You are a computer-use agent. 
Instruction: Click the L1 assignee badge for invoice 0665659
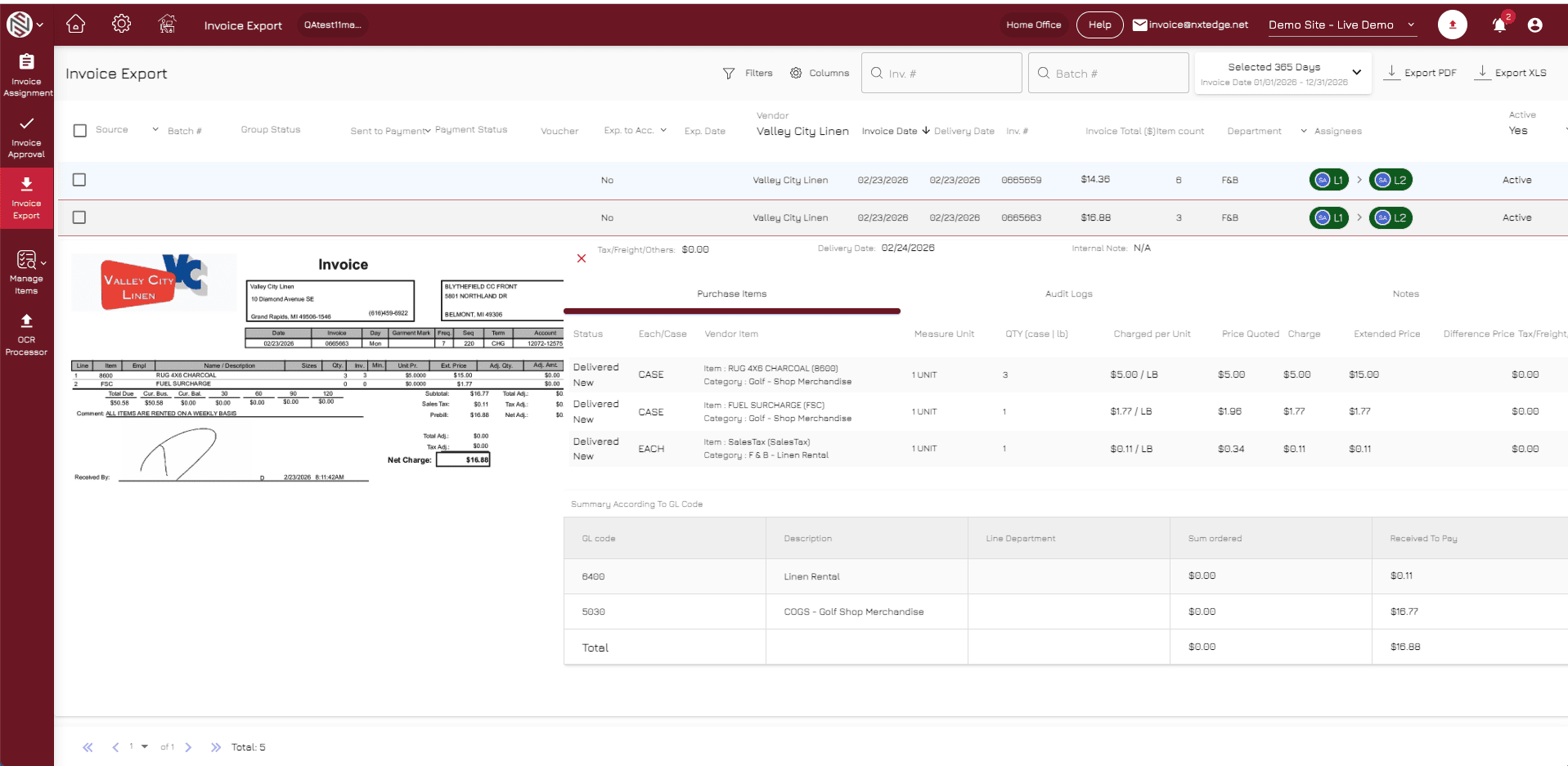1328,180
